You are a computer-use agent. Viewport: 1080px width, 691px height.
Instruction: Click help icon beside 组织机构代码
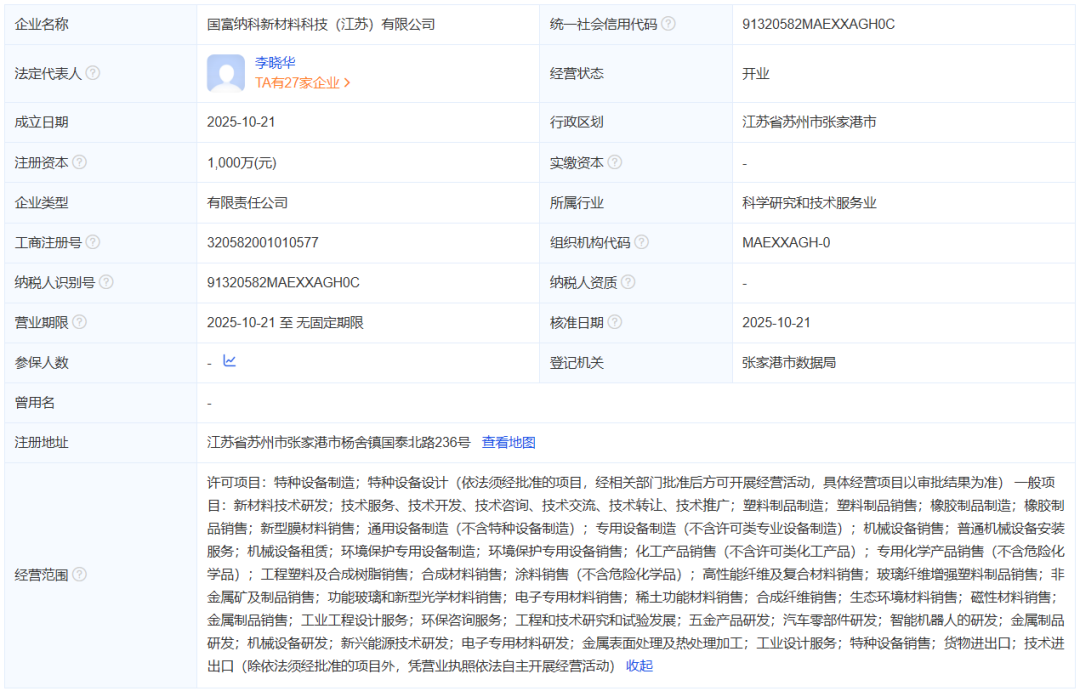(x=642, y=242)
